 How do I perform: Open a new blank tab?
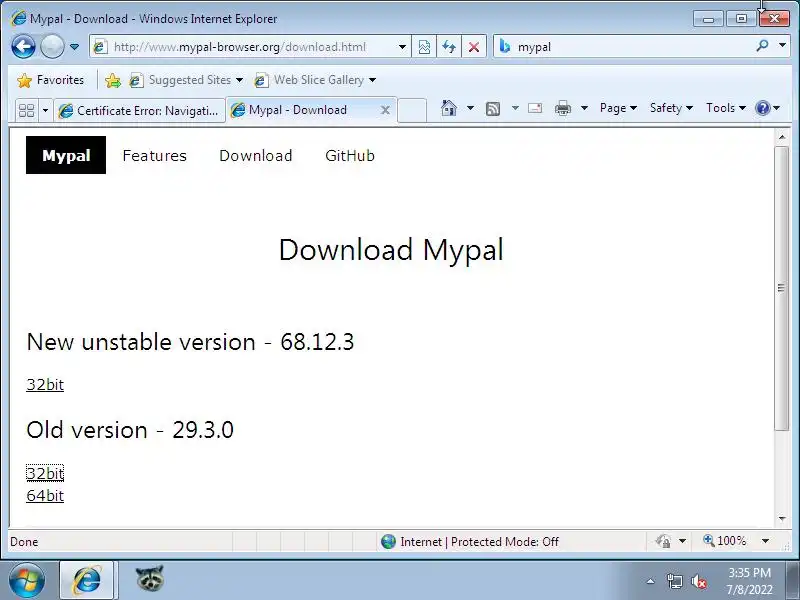point(412,110)
